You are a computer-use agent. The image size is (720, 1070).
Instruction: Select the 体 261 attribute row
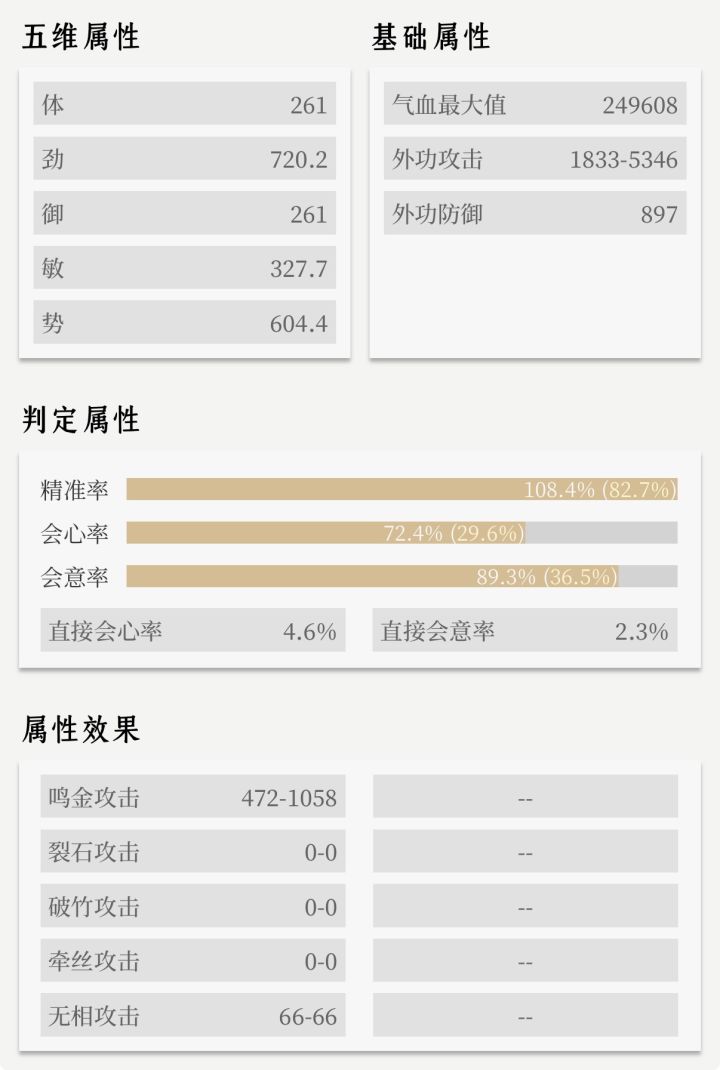click(184, 104)
